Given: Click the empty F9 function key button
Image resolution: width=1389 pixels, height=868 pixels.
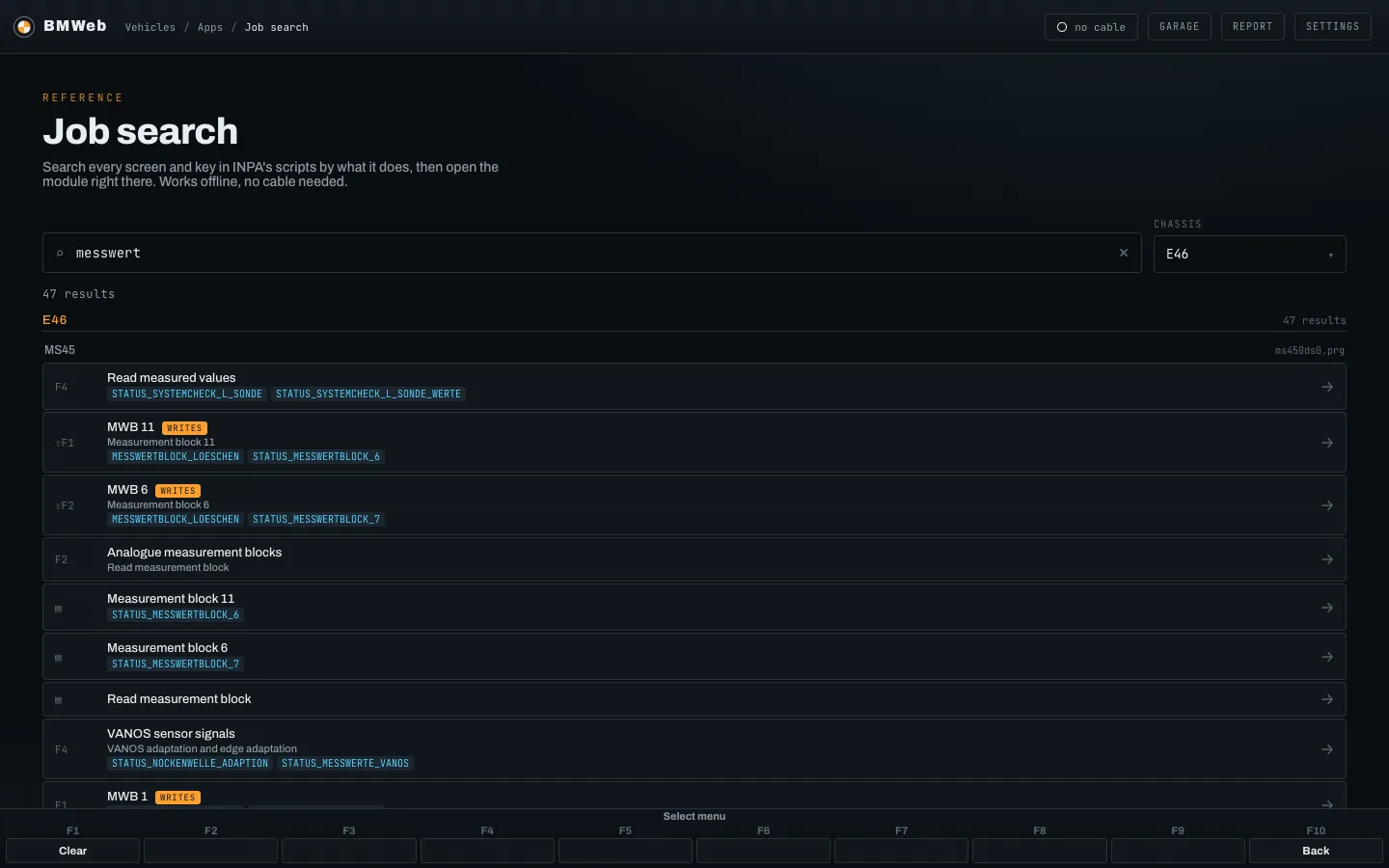Looking at the screenshot, I should (x=1178, y=851).
